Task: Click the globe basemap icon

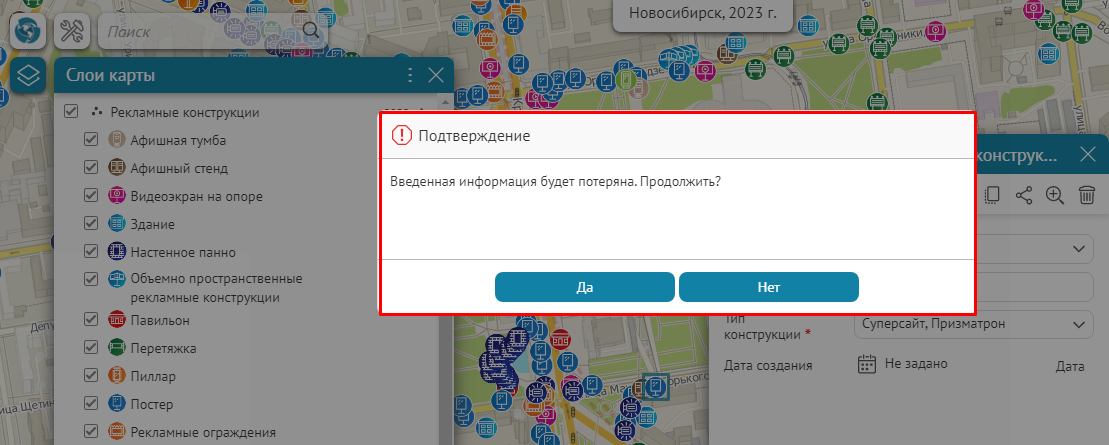Action: 28,30
